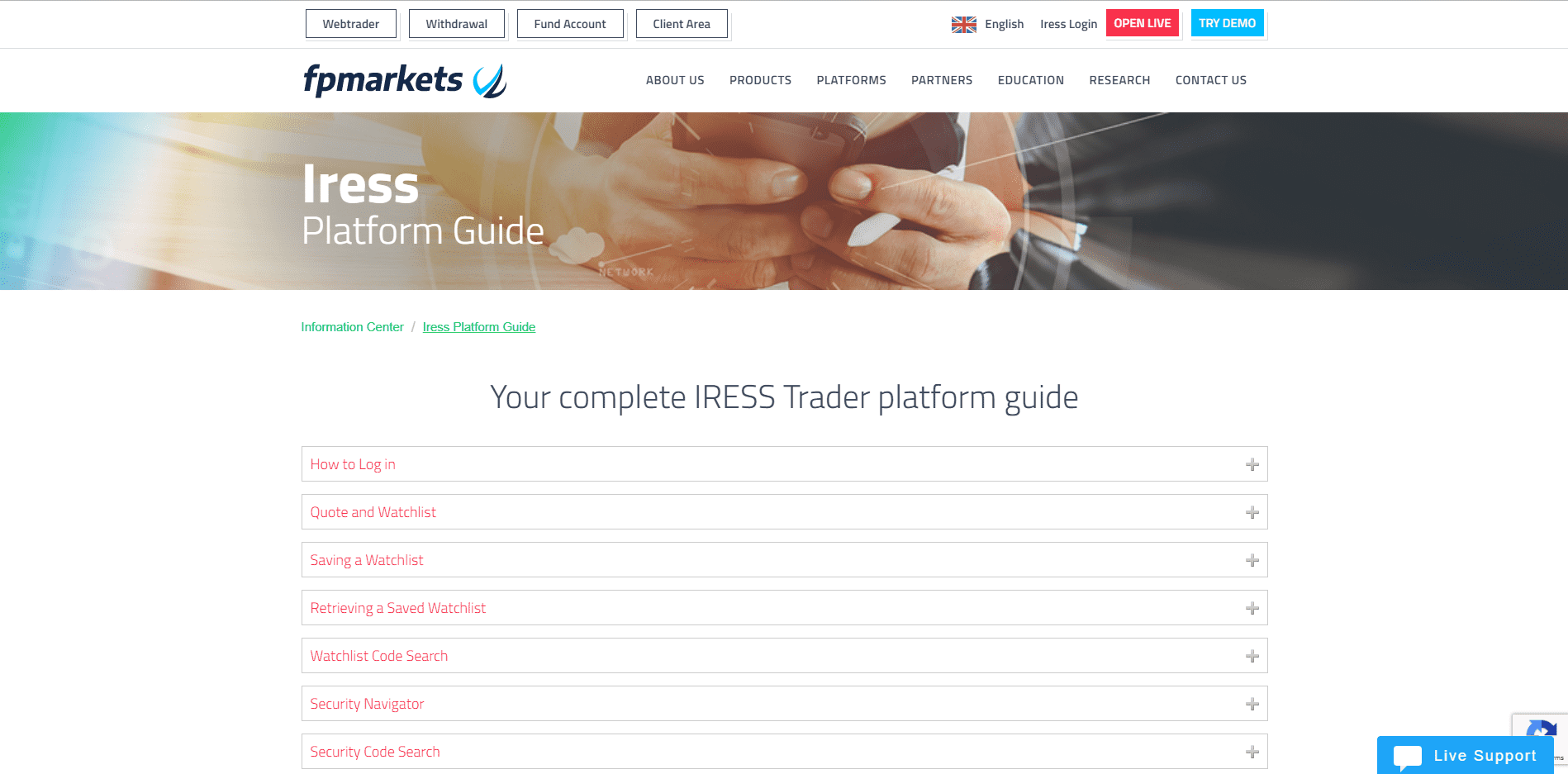Expand the Security Navigator section
Viewport: 1568px width, 774px height.
coord(784,704)
